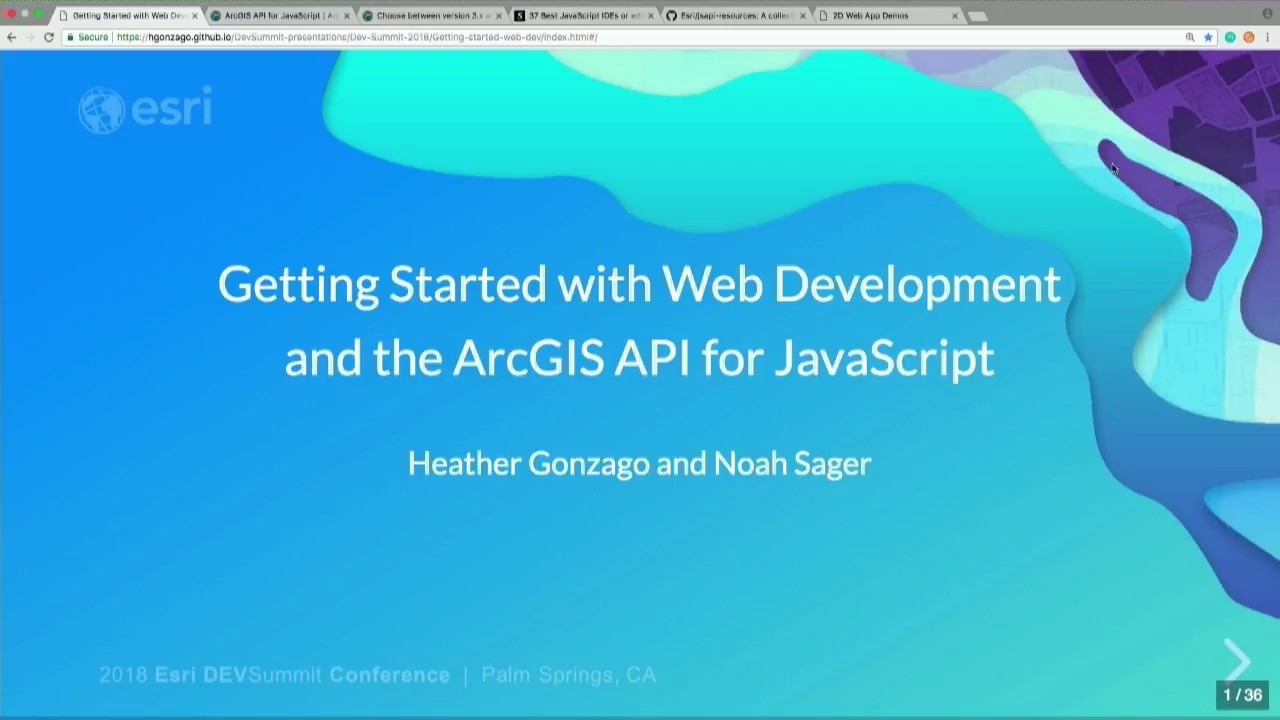
Task: Open the Chrome menu with three dots
Action: tap(1267, 37)
